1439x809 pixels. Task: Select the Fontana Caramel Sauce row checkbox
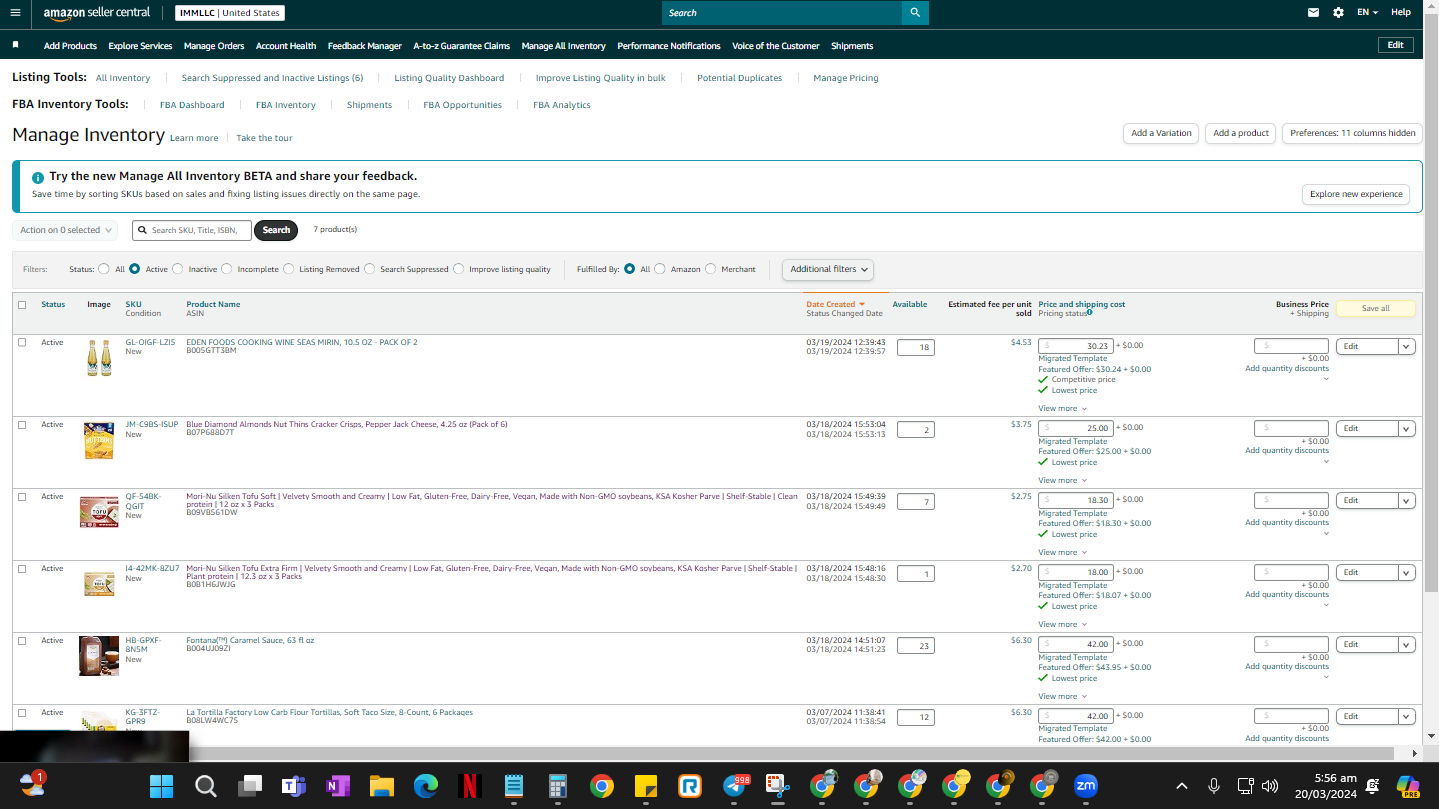22,641
